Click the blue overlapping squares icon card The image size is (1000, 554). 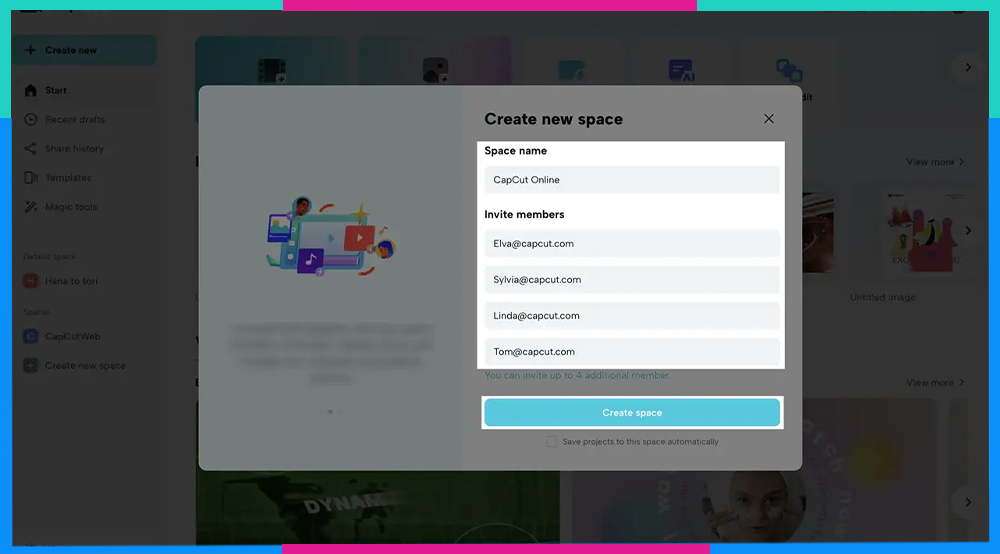click(789, 70)
